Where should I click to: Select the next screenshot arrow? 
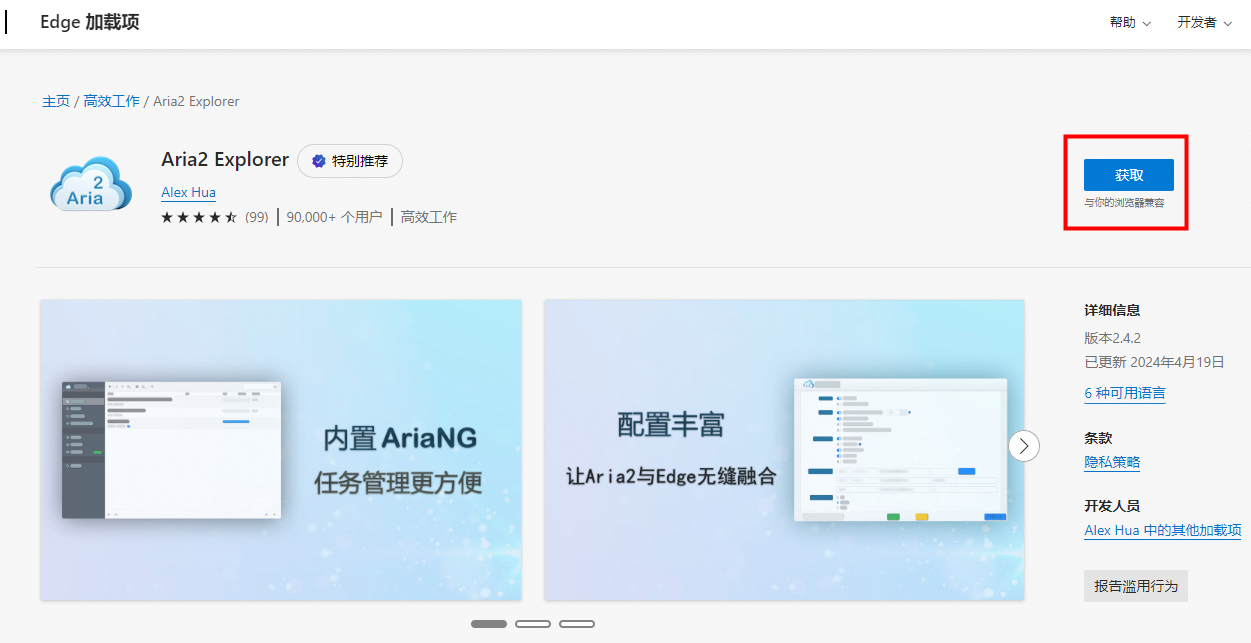tap(1024, 446)
